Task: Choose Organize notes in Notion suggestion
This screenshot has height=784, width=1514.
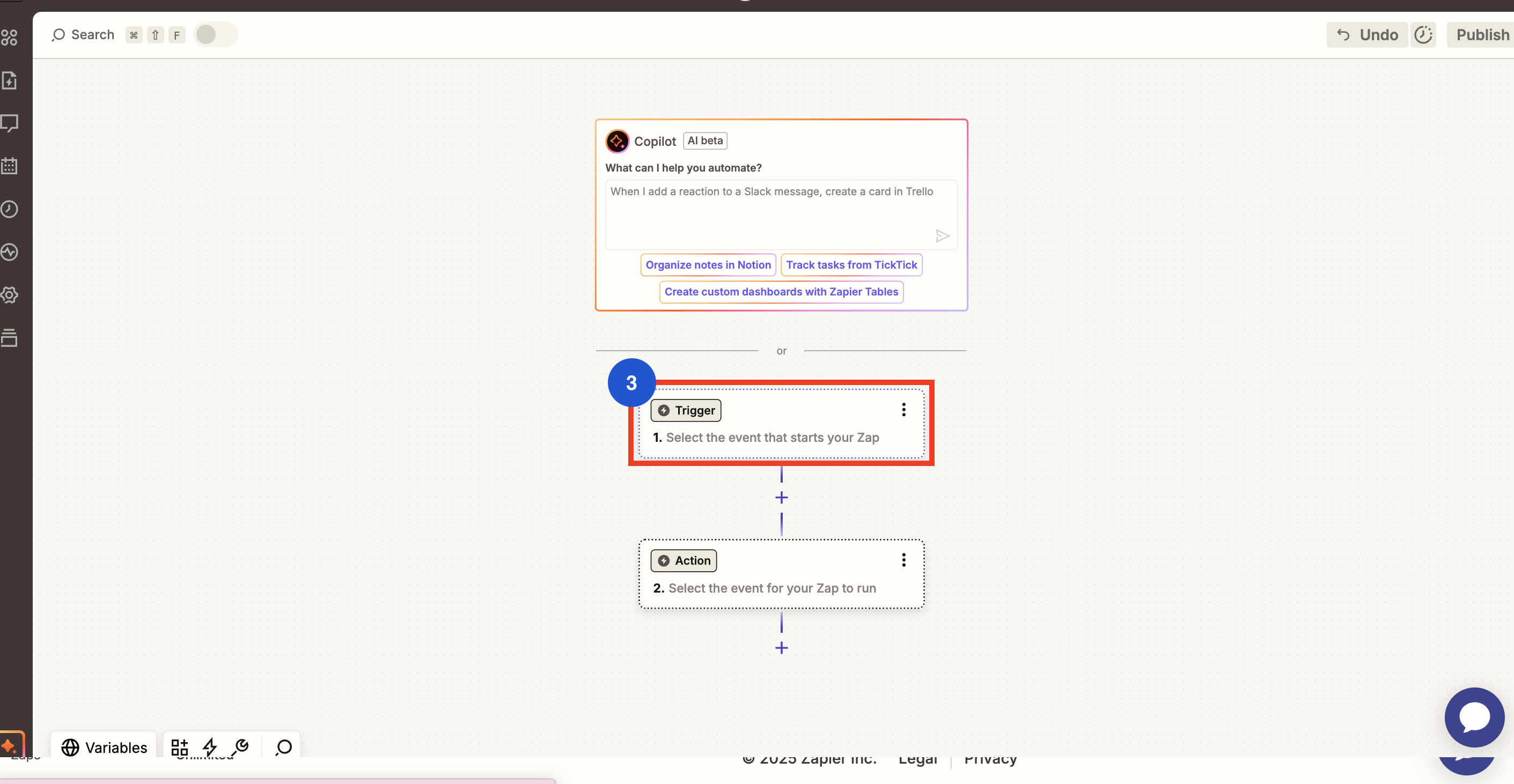Action: 708,265
